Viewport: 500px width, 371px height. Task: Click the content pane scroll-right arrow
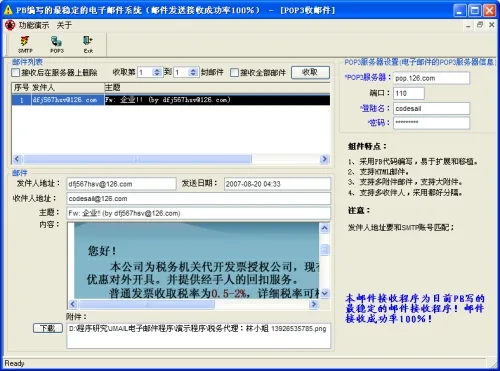[314, 304]
